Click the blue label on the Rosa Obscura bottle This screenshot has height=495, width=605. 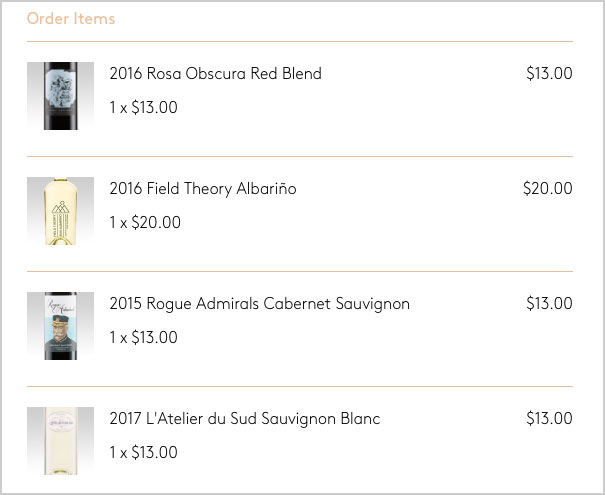pyautogui.click(x=60, y=88)
